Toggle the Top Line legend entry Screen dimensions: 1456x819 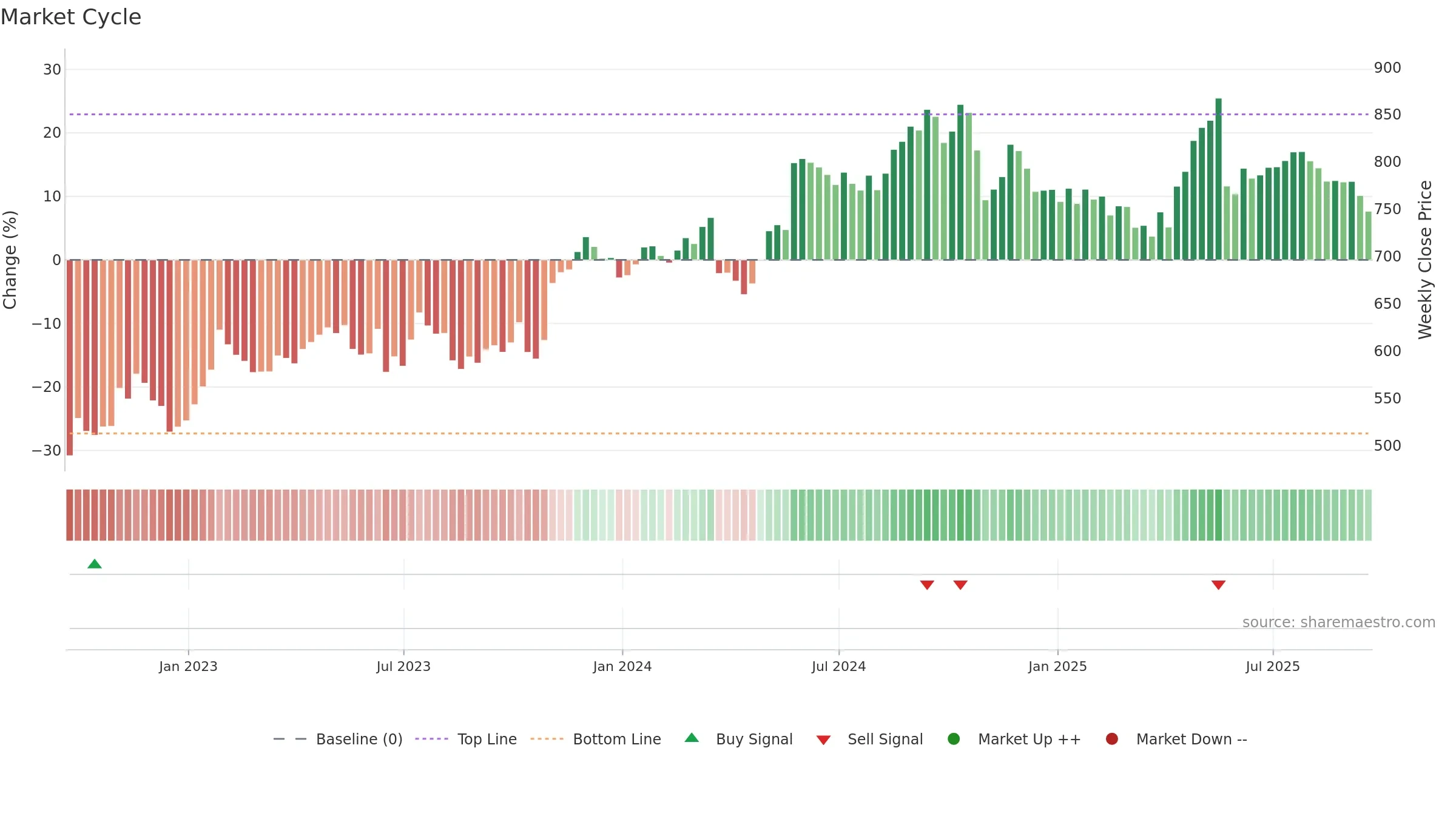[x=466, y=739]
